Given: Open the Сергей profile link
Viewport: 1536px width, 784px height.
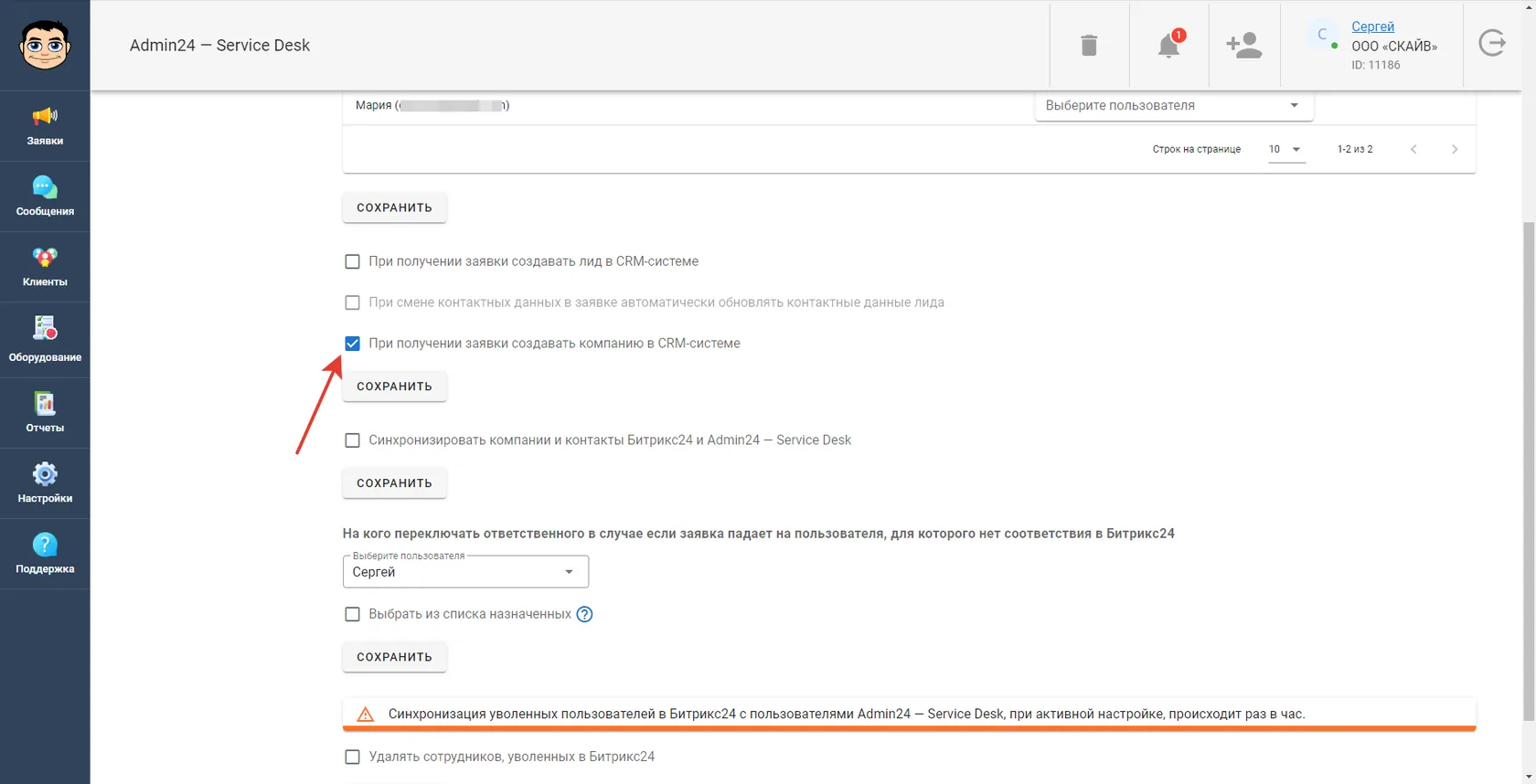Looking at the screenshot, I should pyautogui.click(x=1372, y=26).
